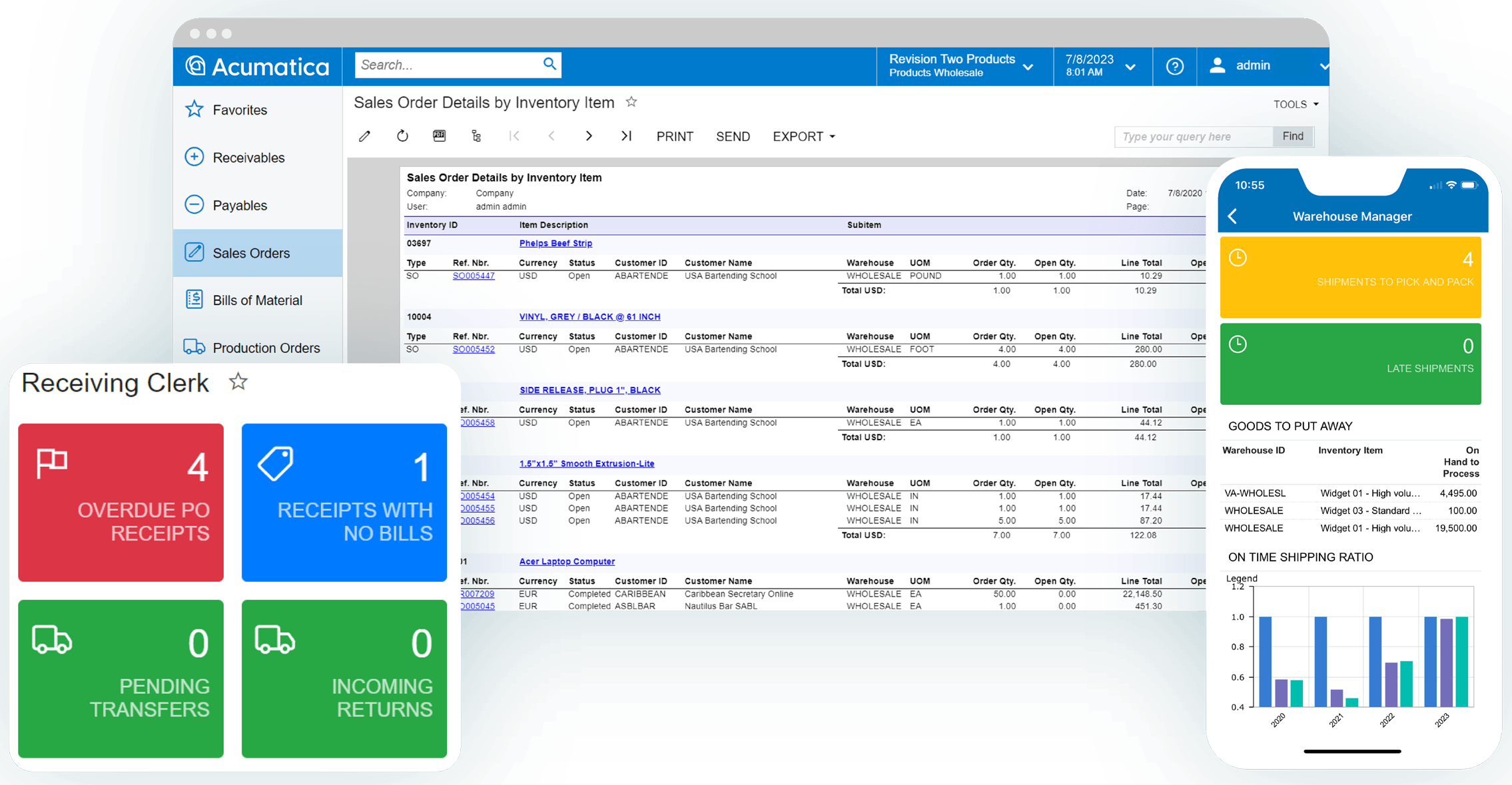The width and height of the screenshot is (1512, 785).
Task: Go to the next page arrow
Action: [x=589, y=136]
